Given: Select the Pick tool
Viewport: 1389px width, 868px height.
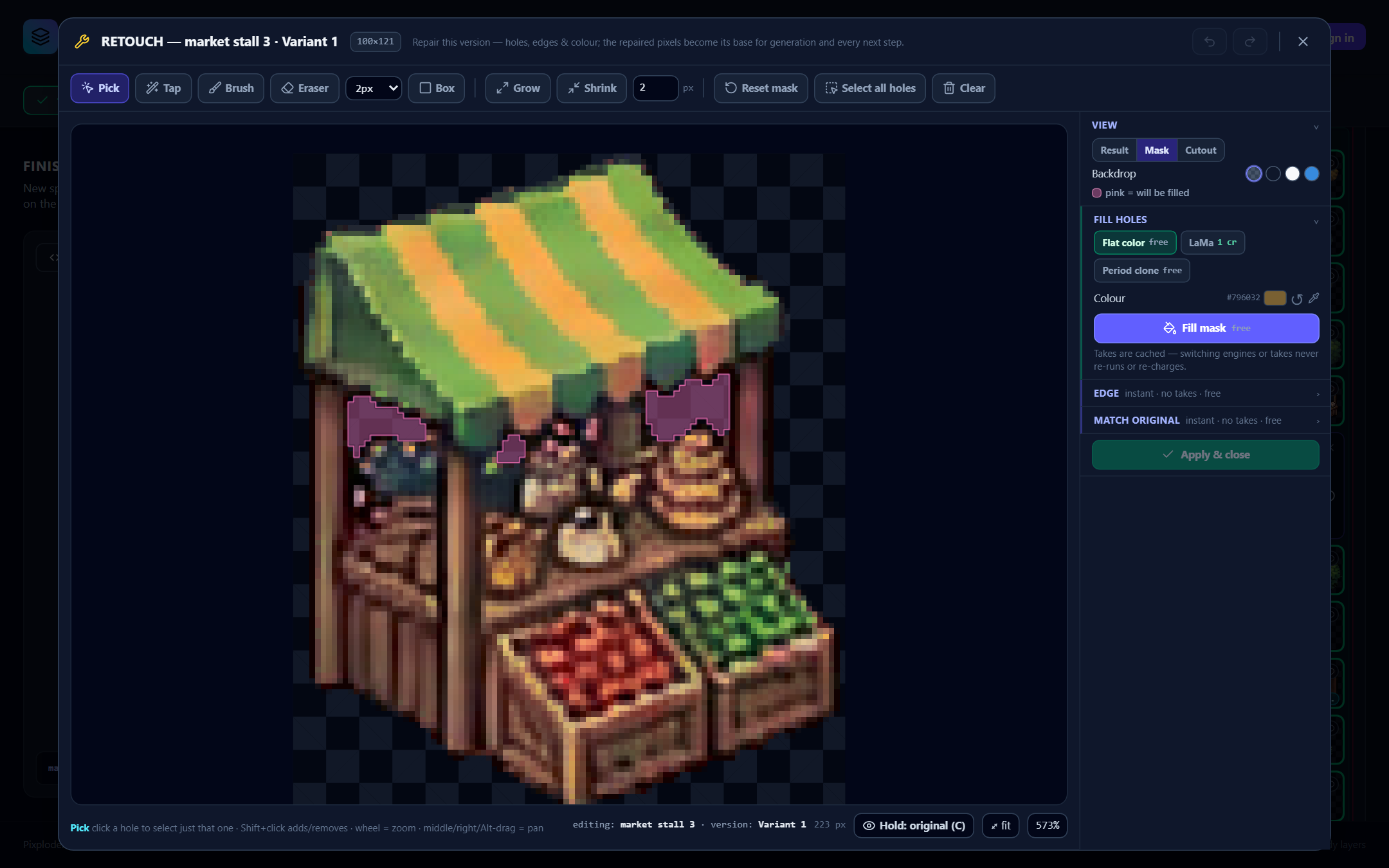Looking at the screenshot, I should point(100,88).
